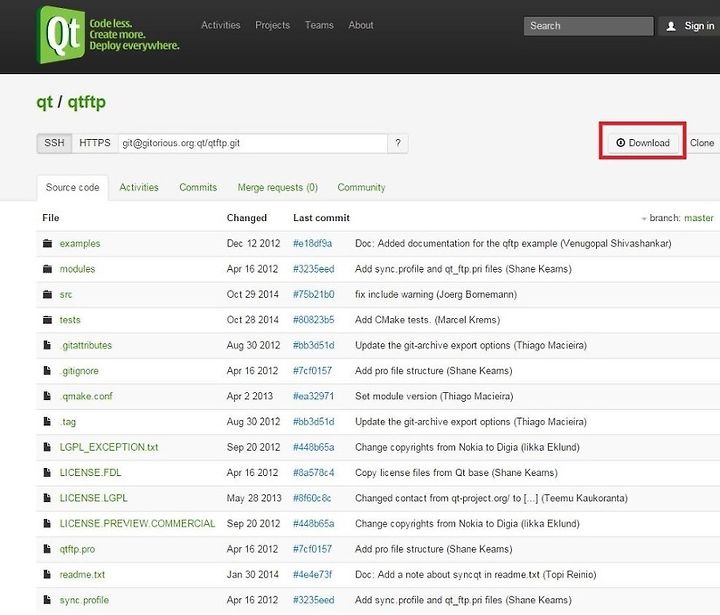
Task: Open the Teams menu in header
Action: coord(319,25)
